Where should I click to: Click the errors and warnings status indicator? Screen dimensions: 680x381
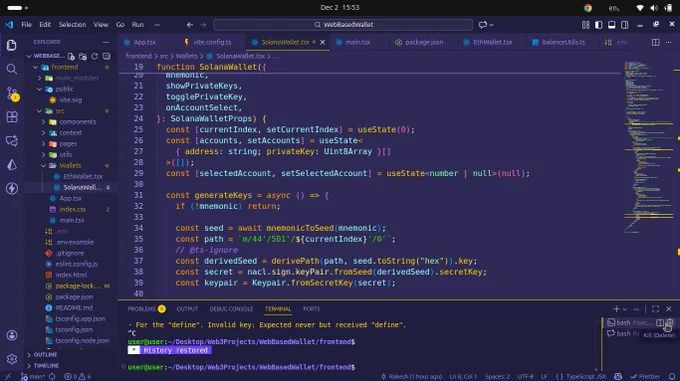tap(78, 376)
